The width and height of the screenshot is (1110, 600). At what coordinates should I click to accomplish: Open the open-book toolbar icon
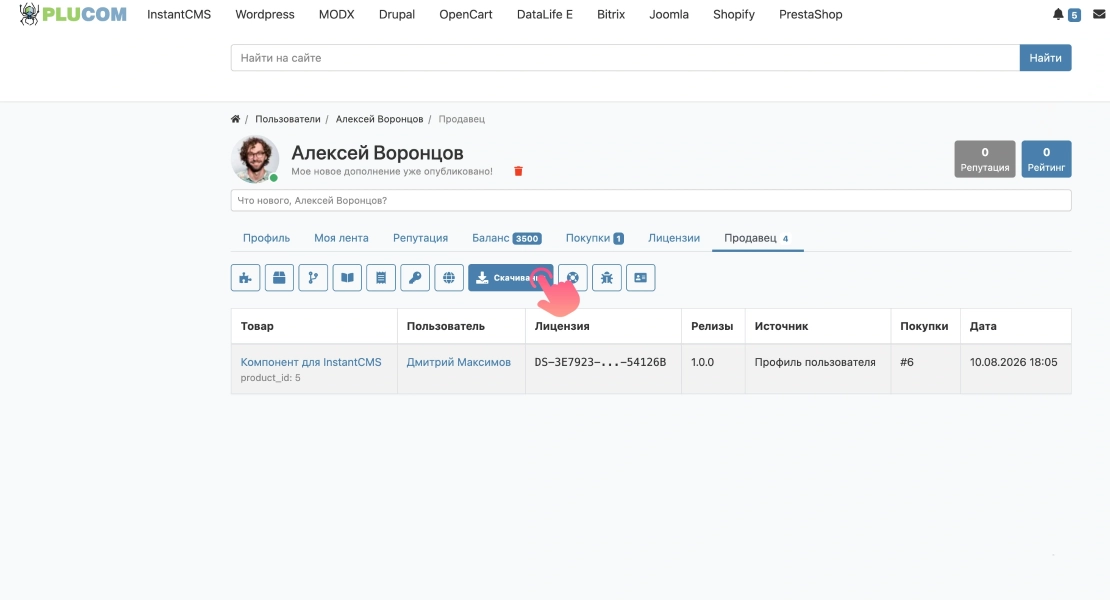pos(347,277)
